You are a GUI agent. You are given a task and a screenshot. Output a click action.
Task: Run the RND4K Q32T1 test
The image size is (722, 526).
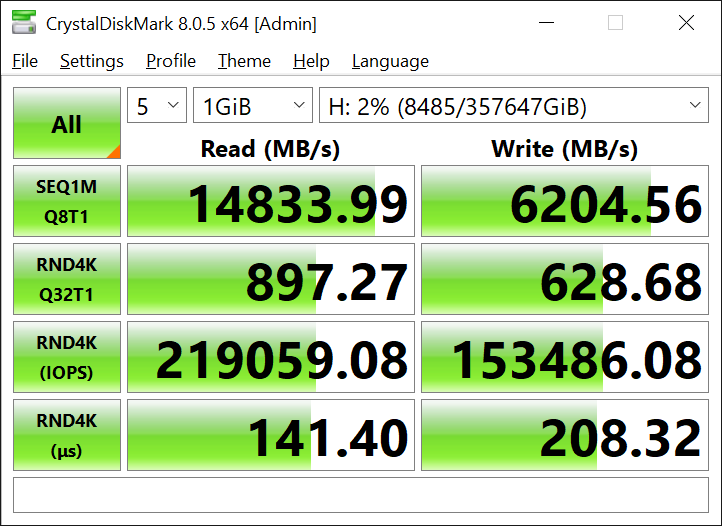pyautogui.click(x=67, y=280)
